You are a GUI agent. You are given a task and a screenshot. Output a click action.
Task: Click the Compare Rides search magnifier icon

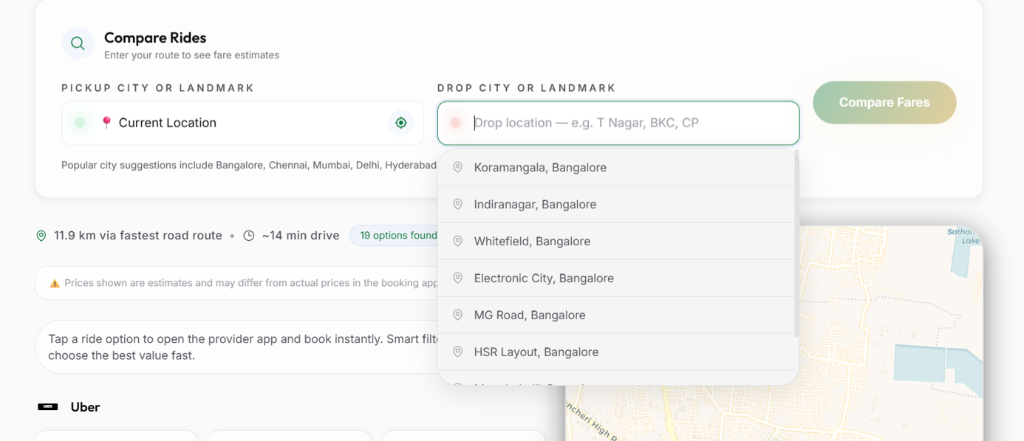point(78,44)
